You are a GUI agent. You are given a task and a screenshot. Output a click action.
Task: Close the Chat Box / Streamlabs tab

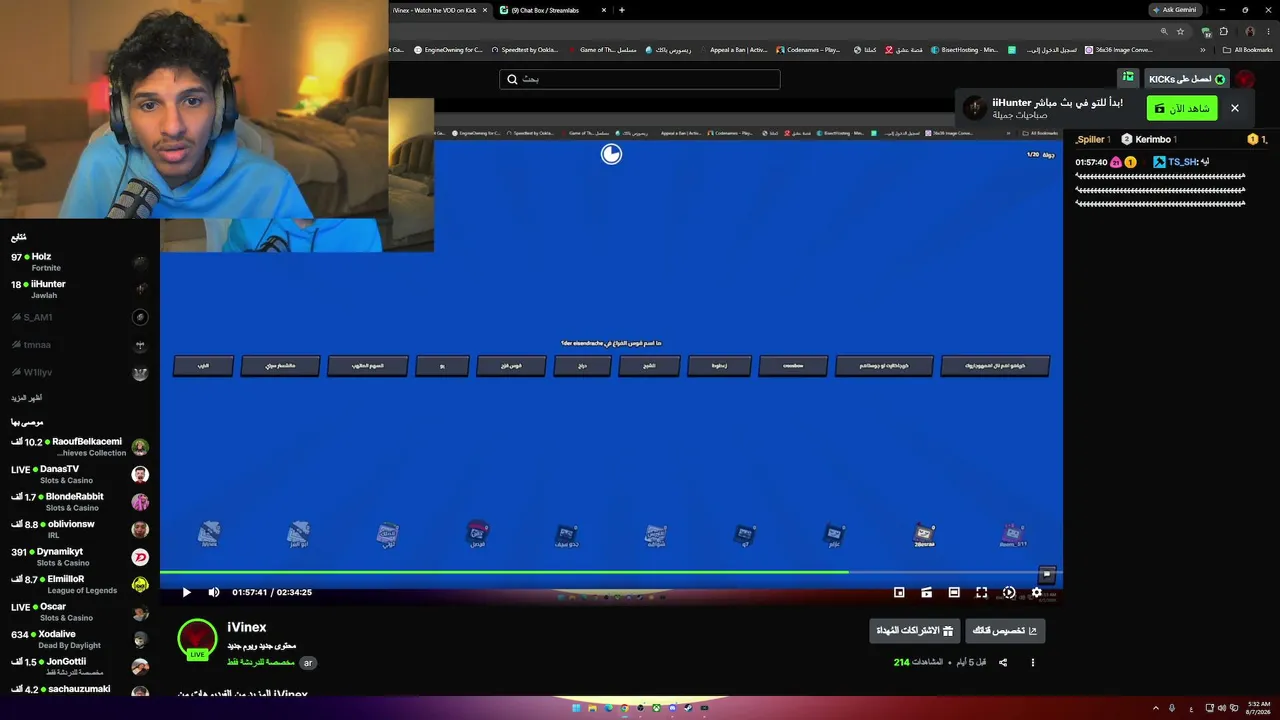click(604, 10)
